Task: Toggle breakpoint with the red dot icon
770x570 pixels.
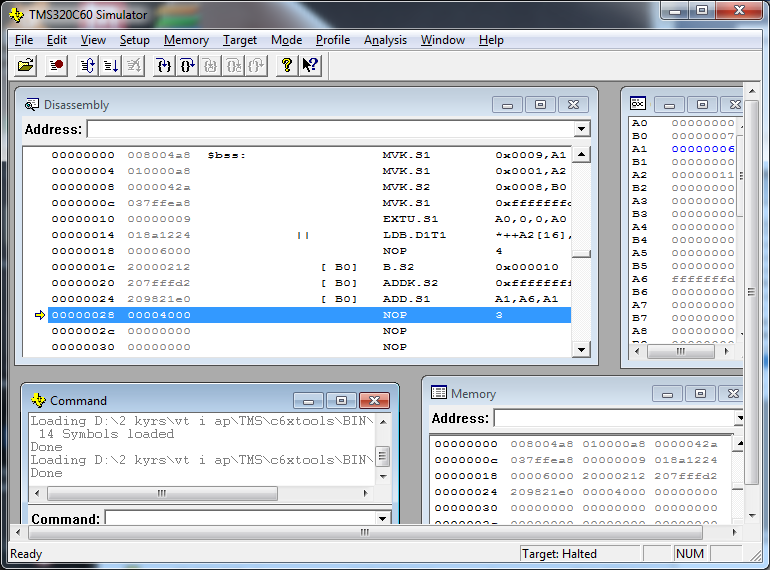Action: pos(56,65)
